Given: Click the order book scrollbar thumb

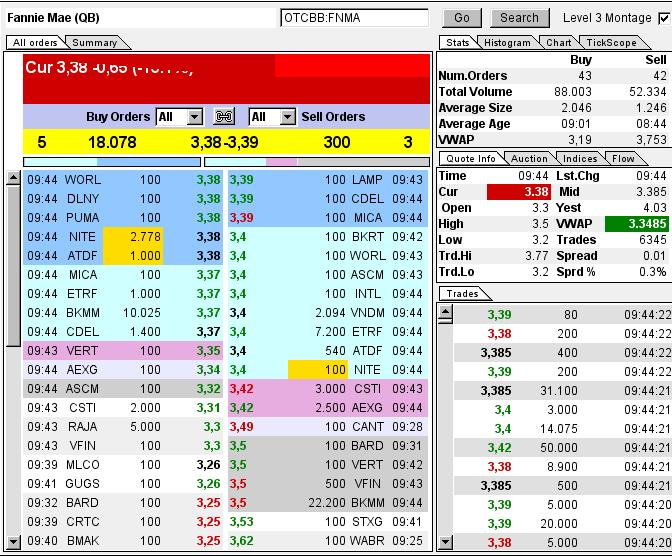Looking at the screenshot, I should tap(14, 265).
